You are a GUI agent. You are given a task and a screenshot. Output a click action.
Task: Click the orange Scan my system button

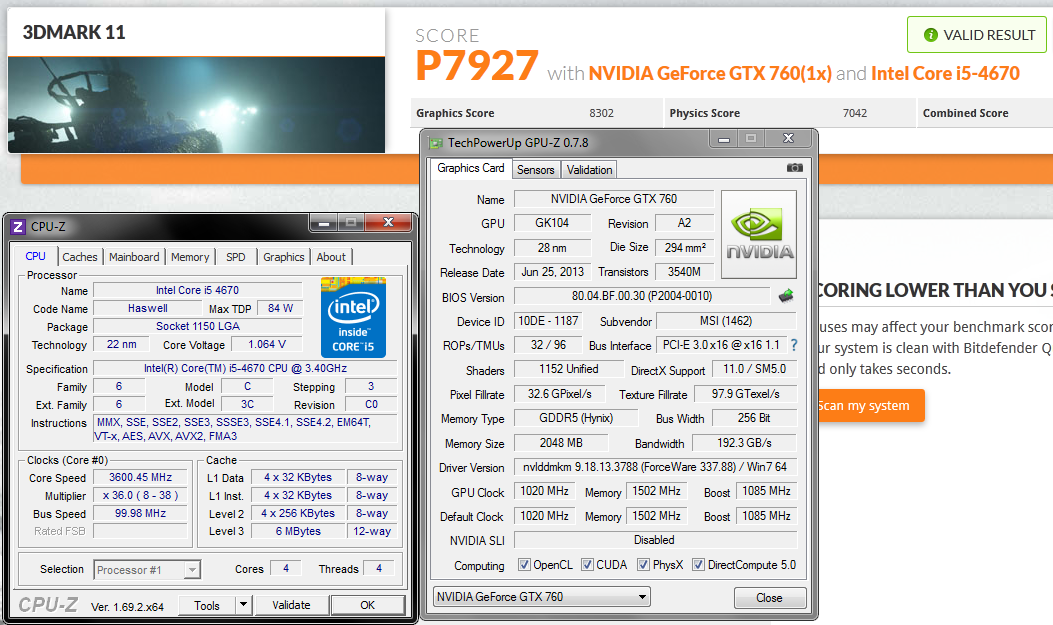coord(870,405)
